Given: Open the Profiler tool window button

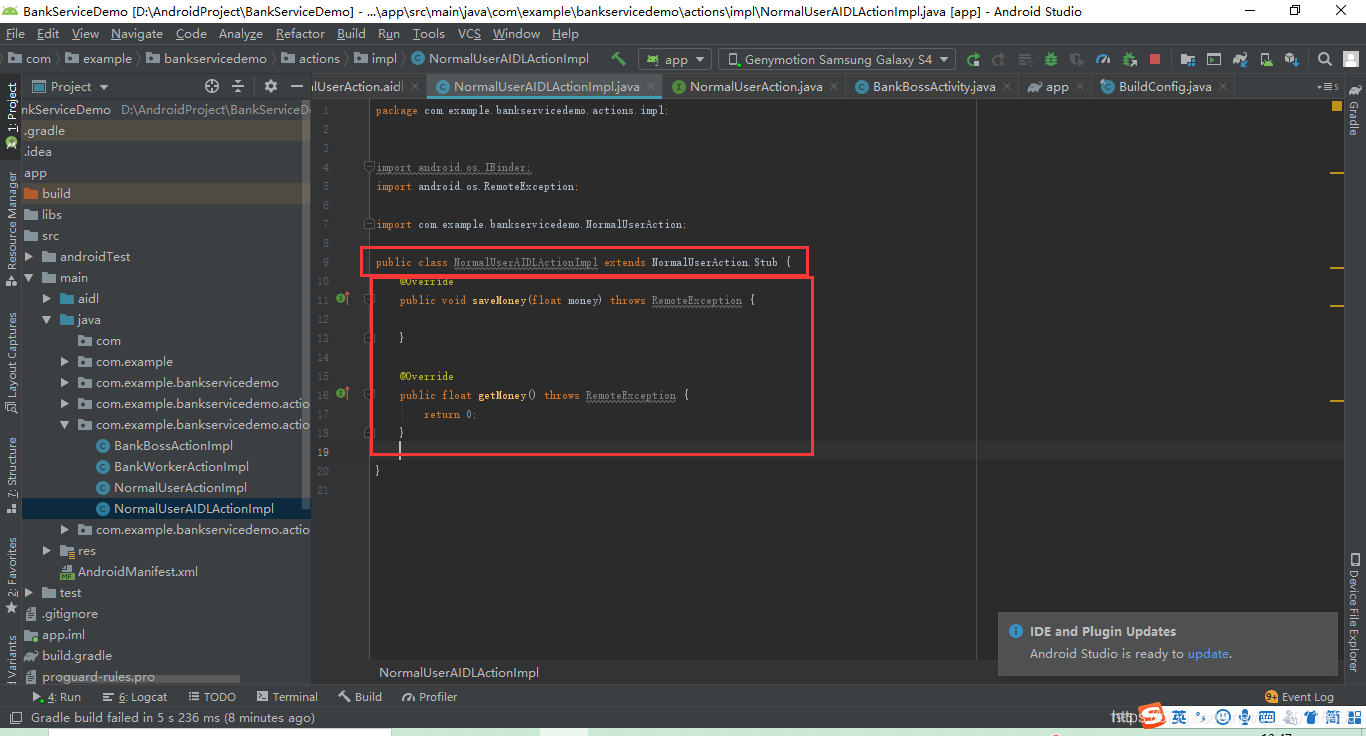Looking at the screenshot, I should pyautogui.click(x=430, y=697).
